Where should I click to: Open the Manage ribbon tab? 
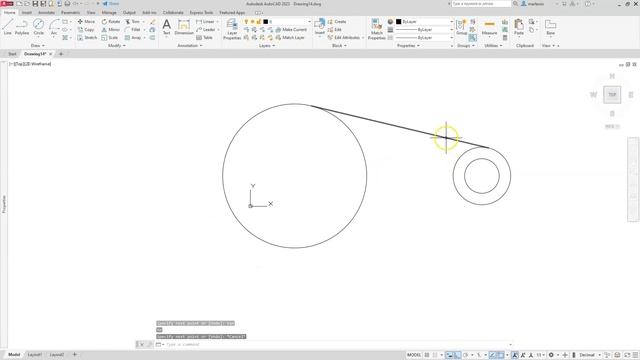click(109, 13)
